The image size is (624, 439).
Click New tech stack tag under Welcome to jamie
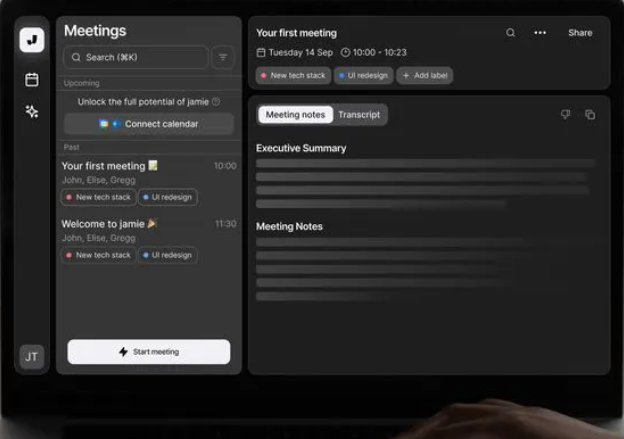click(x=99, y=255)
